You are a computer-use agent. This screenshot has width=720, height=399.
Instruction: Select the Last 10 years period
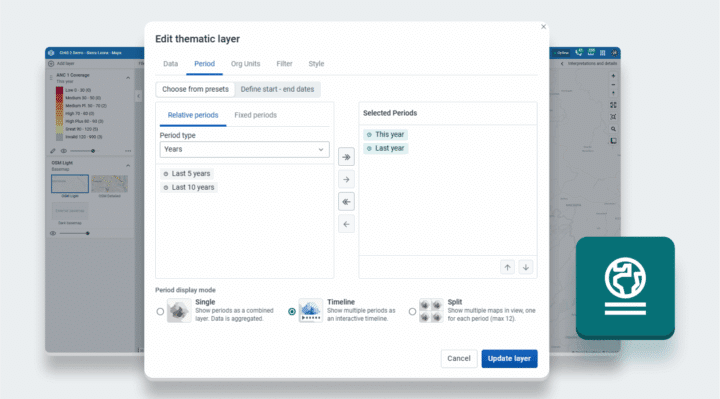tap(189, 187)
